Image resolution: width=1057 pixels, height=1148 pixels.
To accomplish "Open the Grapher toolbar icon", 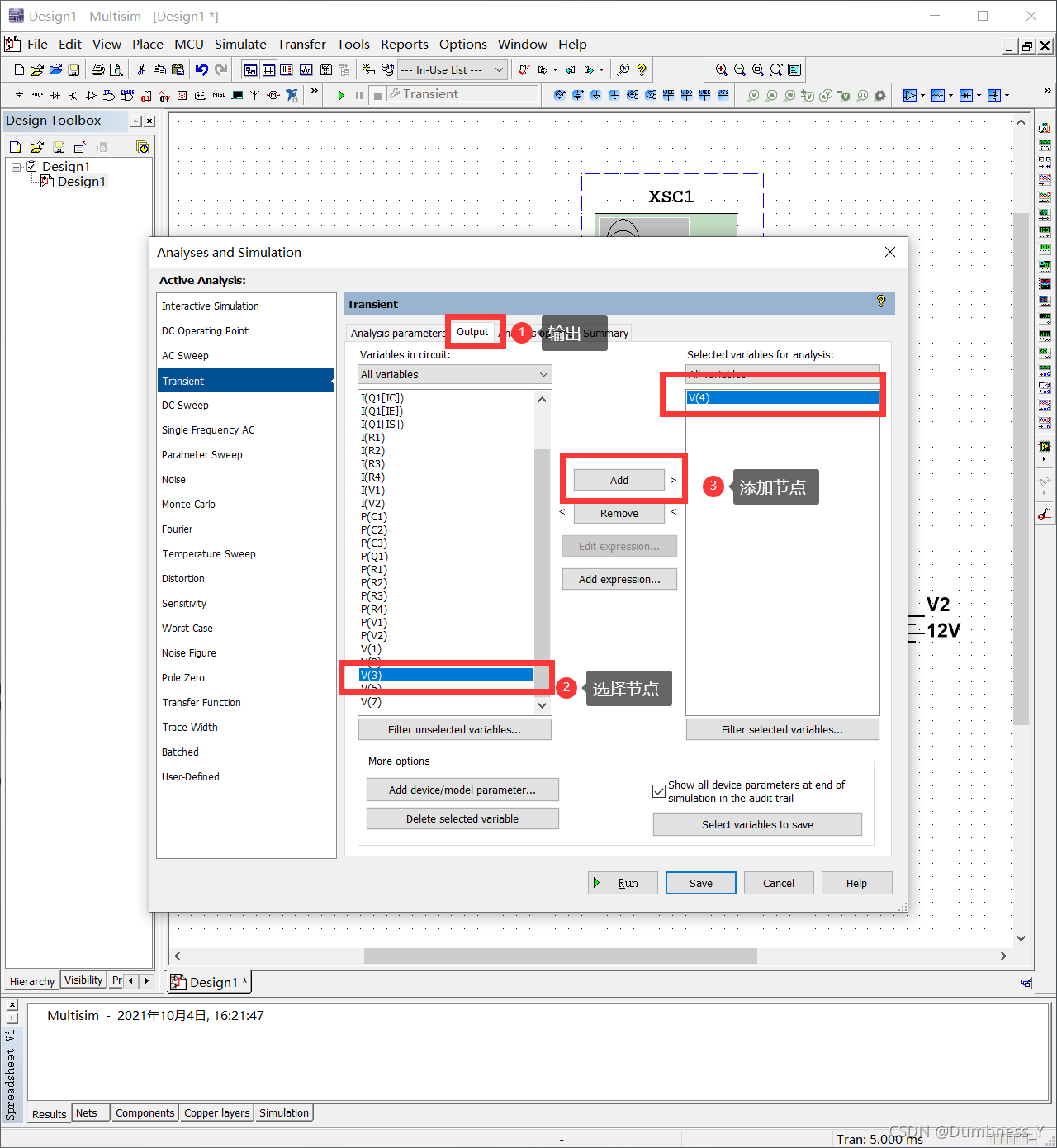I will 306,70.
